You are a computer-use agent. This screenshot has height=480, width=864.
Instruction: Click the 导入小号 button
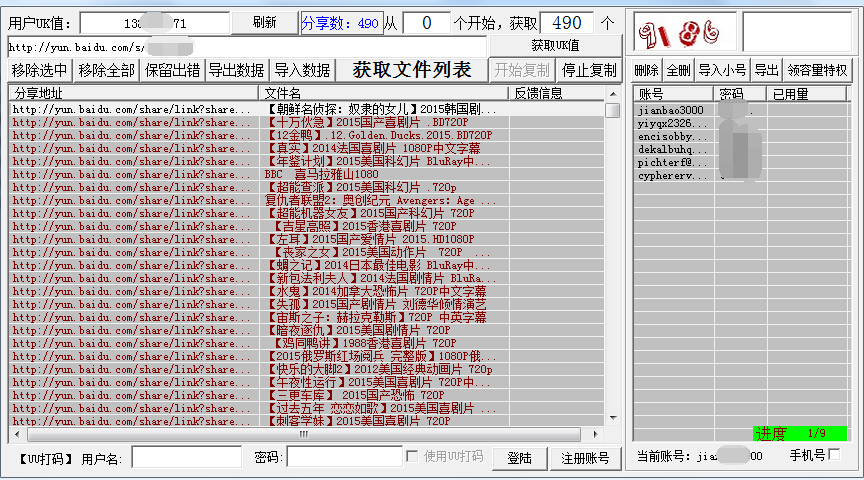[722, 70]
